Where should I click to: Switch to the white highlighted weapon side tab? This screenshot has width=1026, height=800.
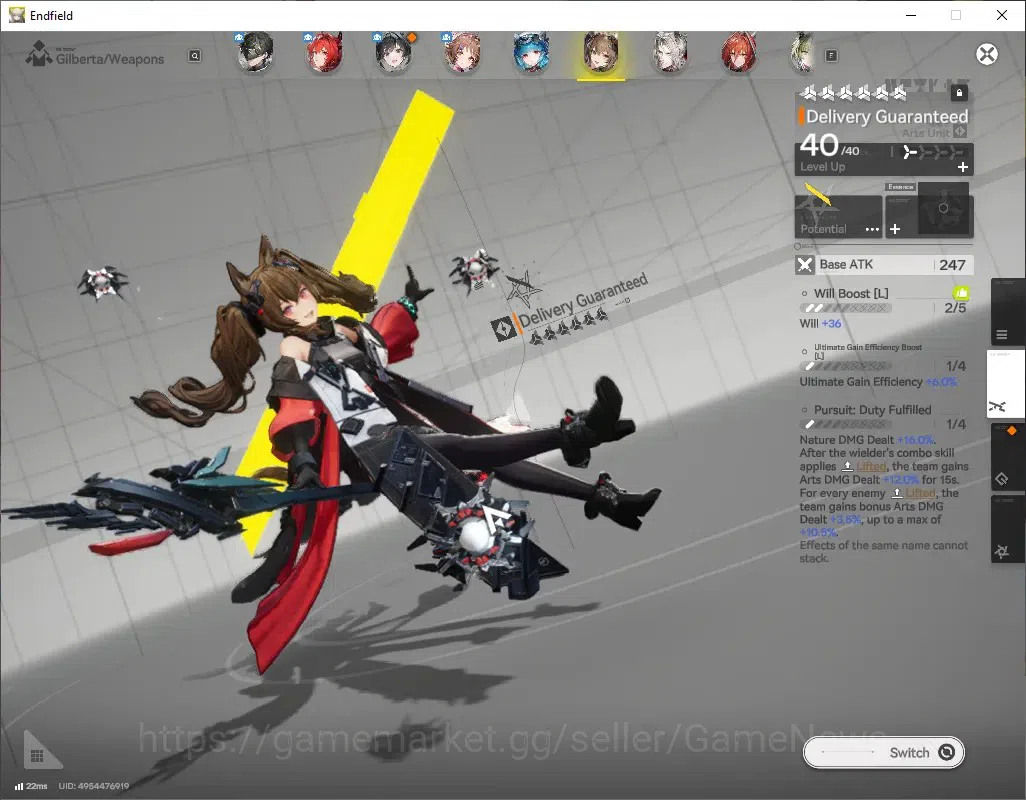(x=1005, y=384)
